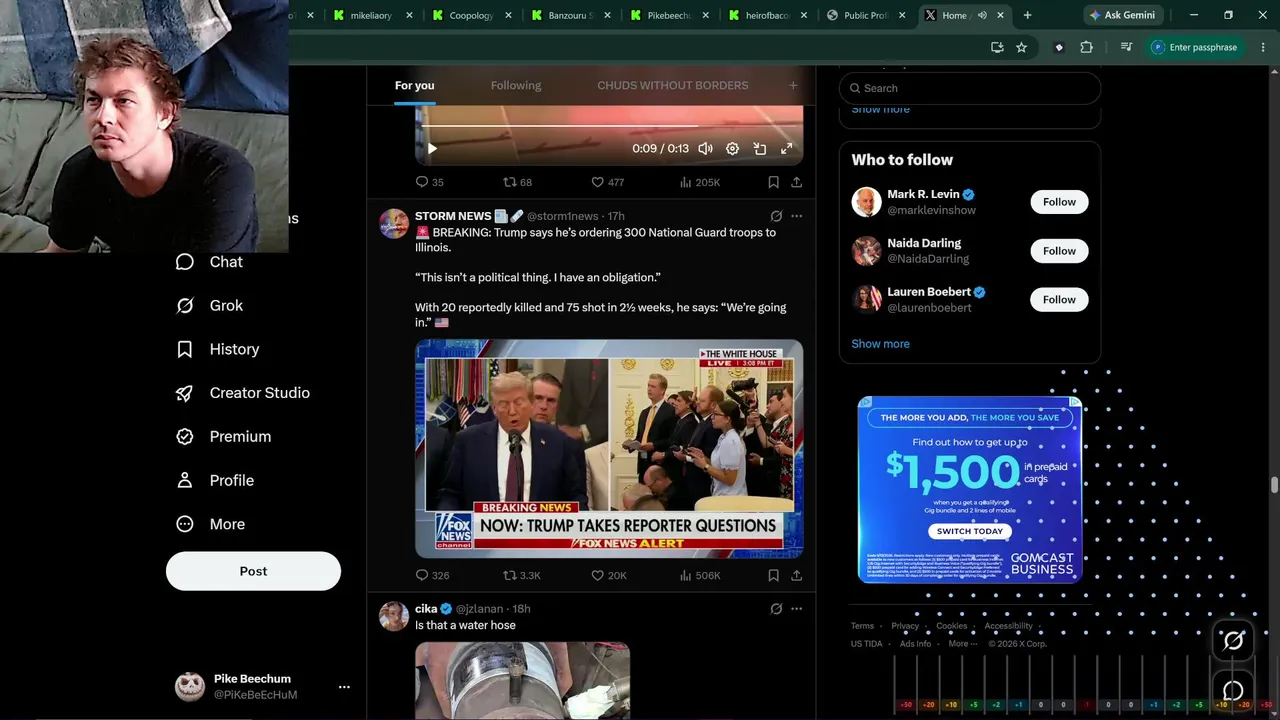
Task: Open more options for STORM NEWS post
Action: pyautogui.click(x=796, y=216)
